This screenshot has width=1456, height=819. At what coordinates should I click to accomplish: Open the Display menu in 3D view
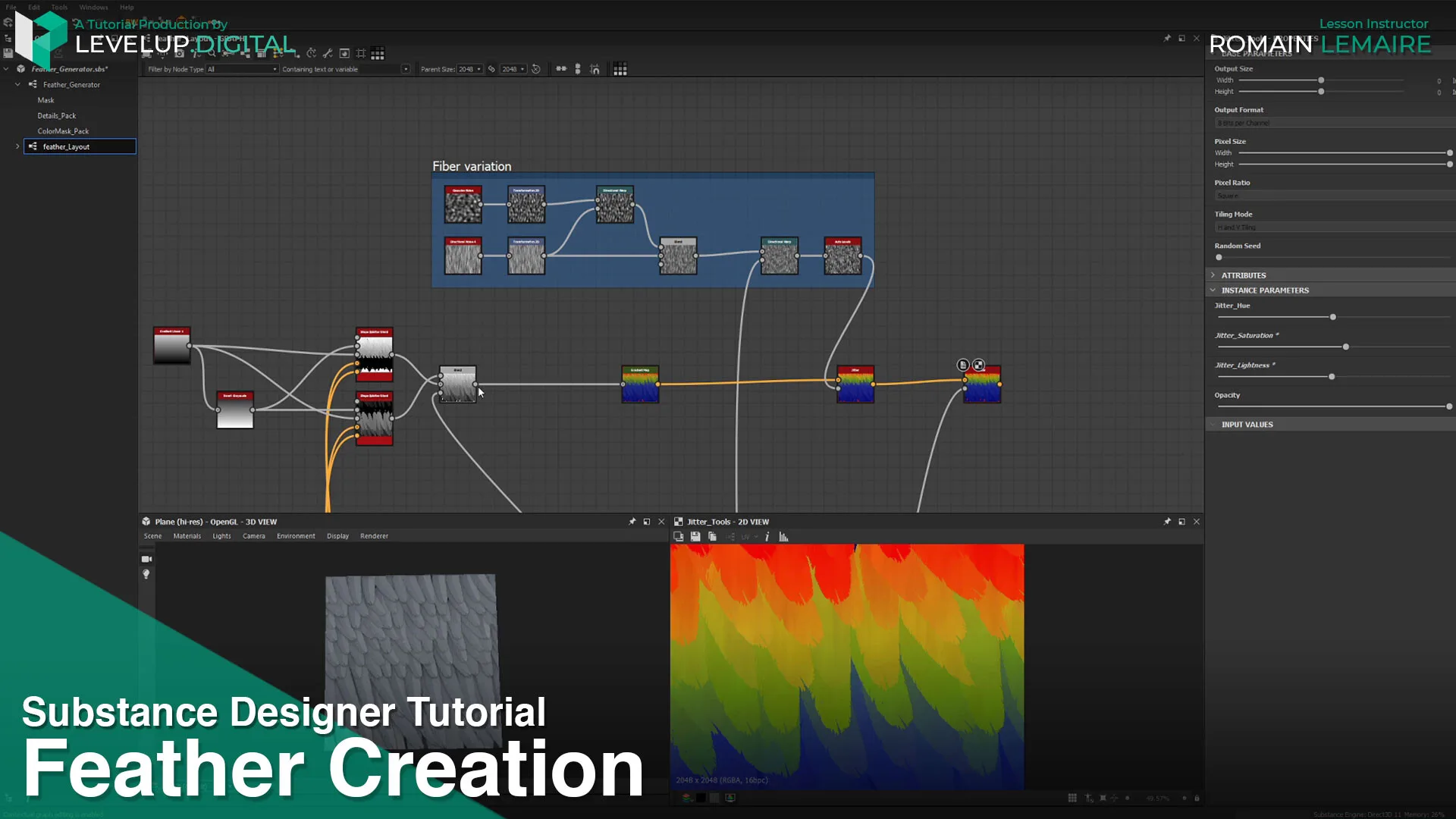click(337, 536)
